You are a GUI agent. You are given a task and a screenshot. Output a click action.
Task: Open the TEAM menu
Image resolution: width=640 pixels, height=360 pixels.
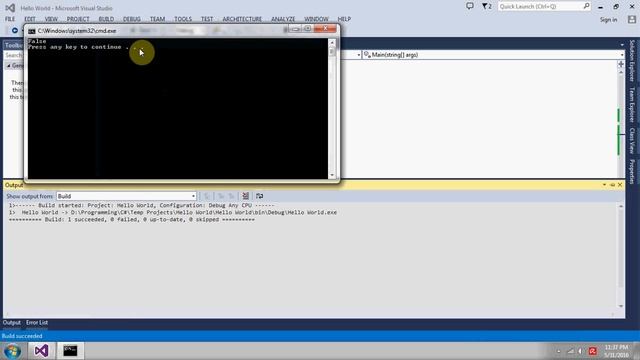click(157, 19)
